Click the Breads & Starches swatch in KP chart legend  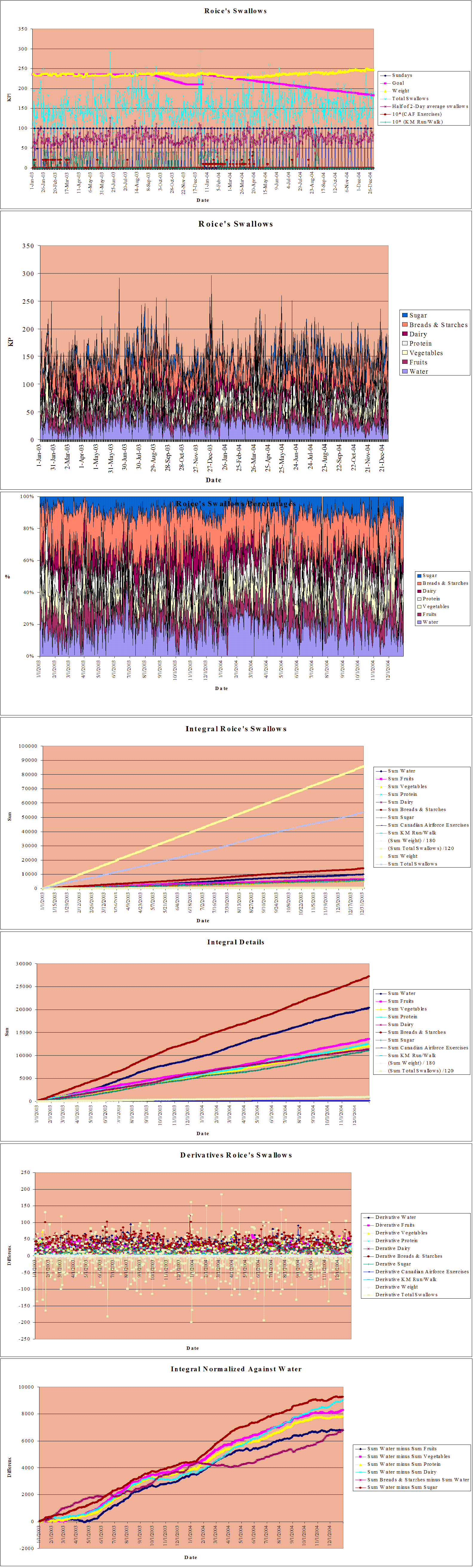click(405, 325)
